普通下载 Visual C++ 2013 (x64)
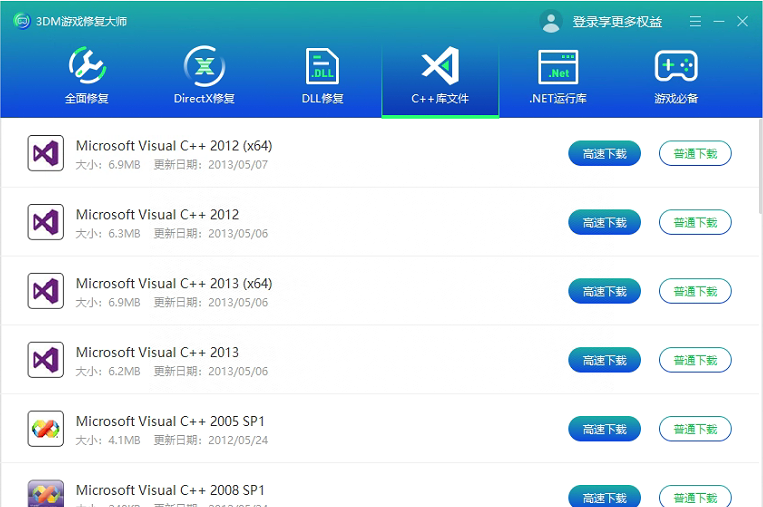 pyautogui.click(x=695, y=291)
